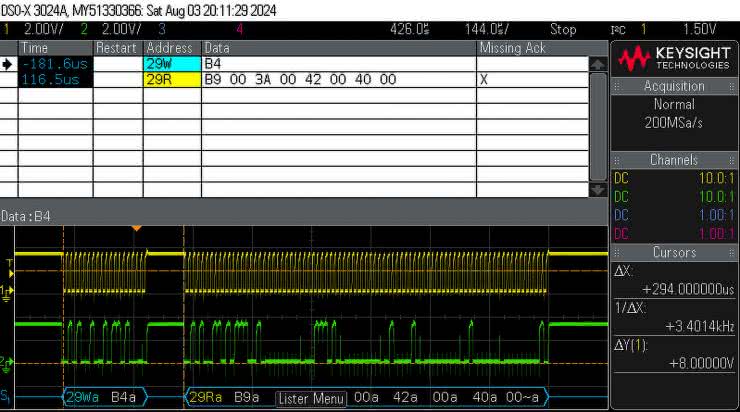
Task: Click channel 2 ground reference marker
Action: pyautogui.click(x=6, y=361)
